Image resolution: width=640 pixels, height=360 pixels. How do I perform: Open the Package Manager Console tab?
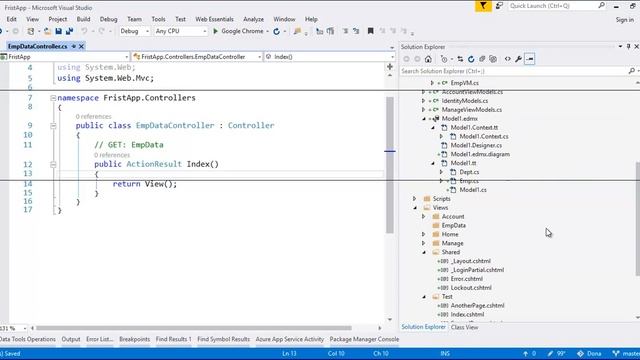pyautogui.click(x=364, y=339)
